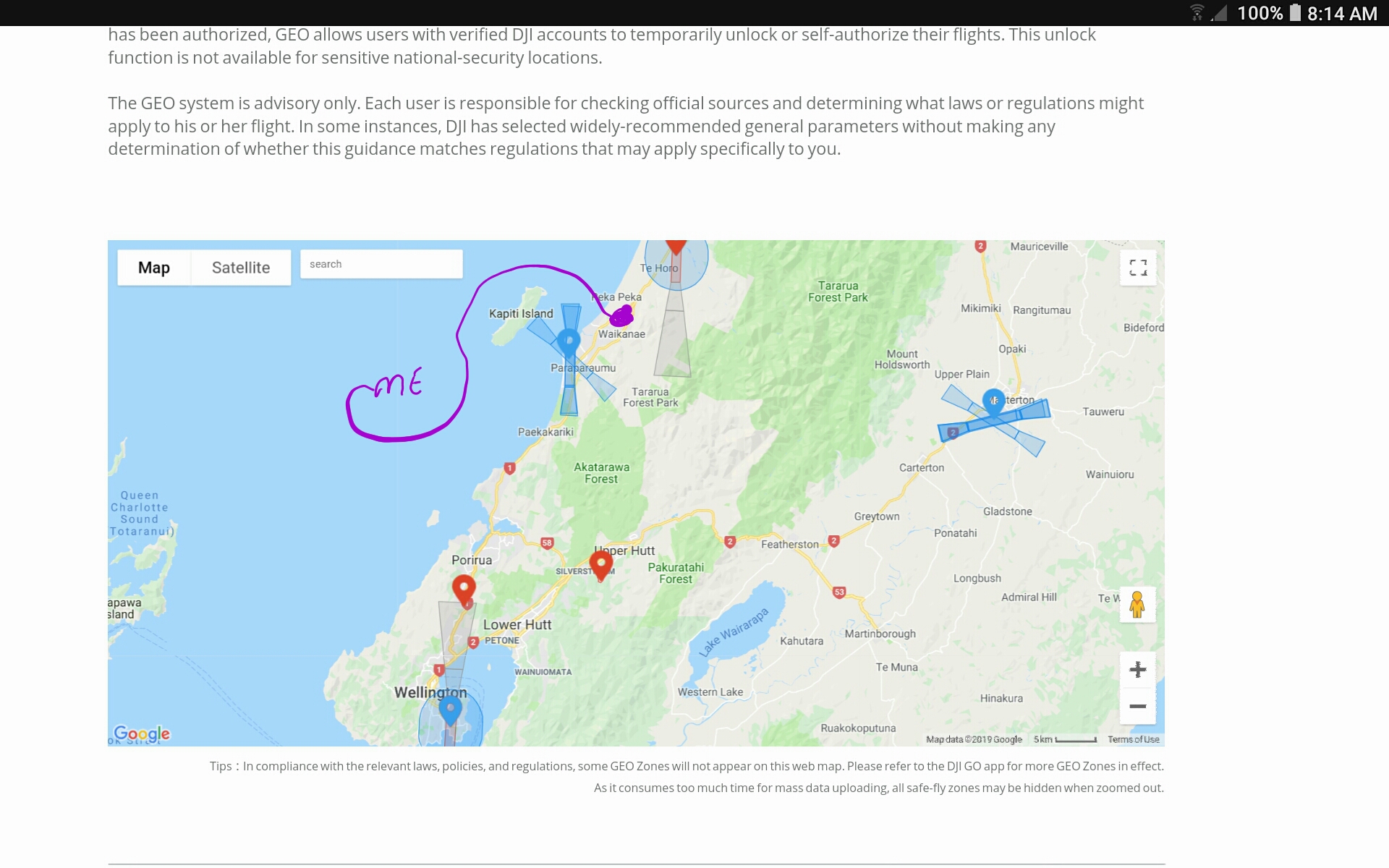
Task: Zoom in with the plus button
Action: coord(1138,670)
